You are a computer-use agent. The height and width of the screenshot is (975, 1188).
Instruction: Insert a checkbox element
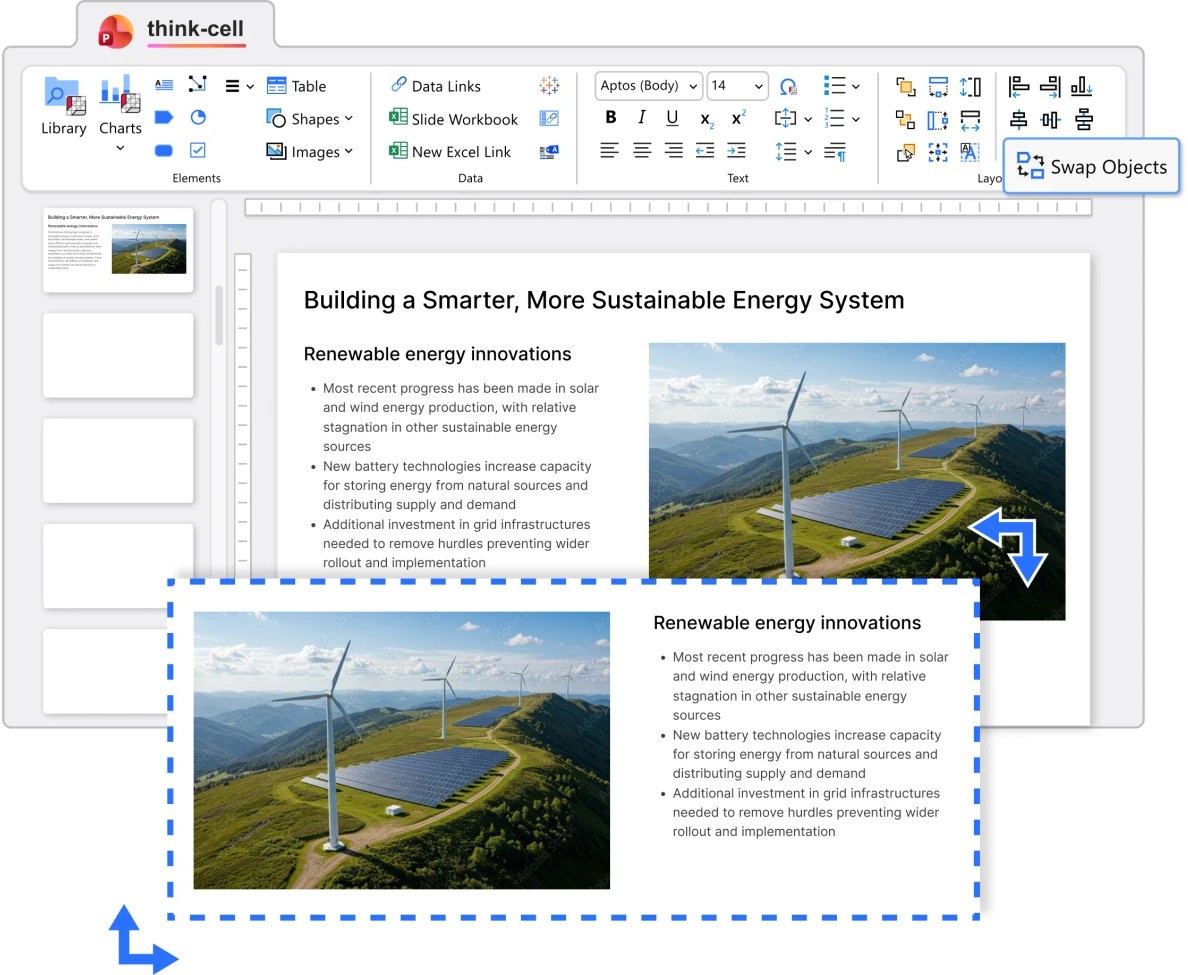point(198,150)
